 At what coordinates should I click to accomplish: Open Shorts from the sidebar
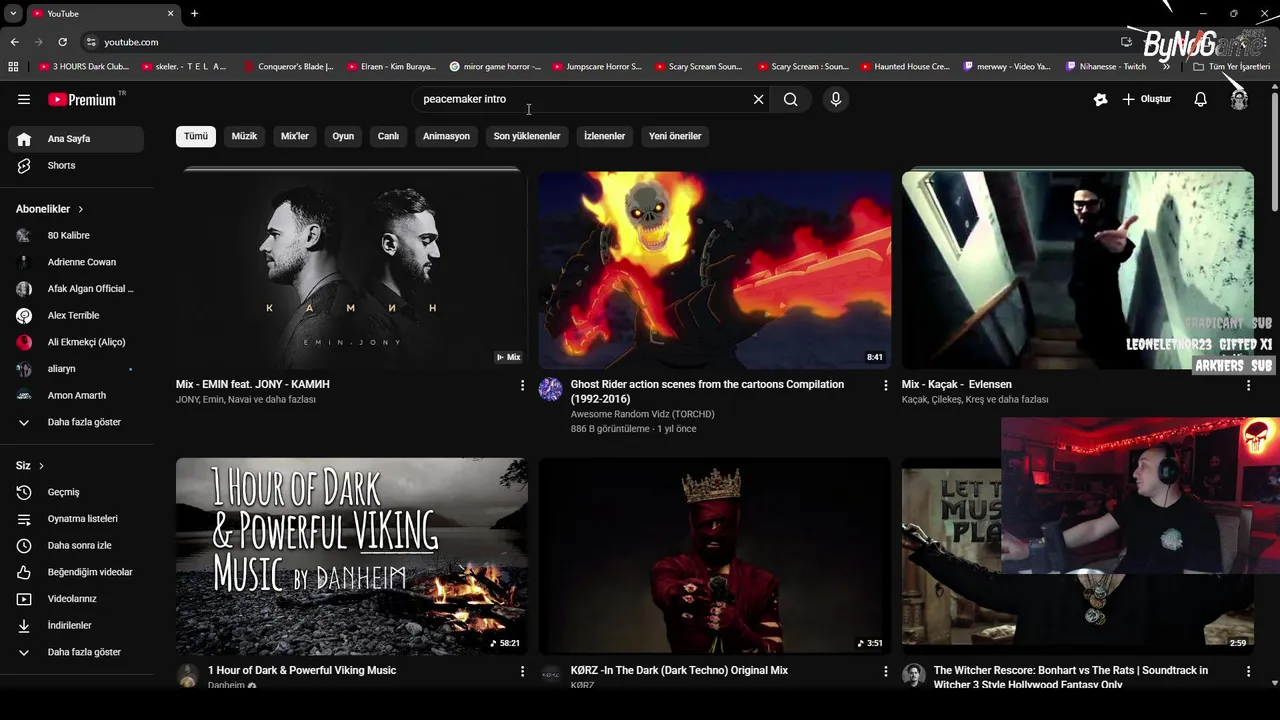tap(76, 165)
